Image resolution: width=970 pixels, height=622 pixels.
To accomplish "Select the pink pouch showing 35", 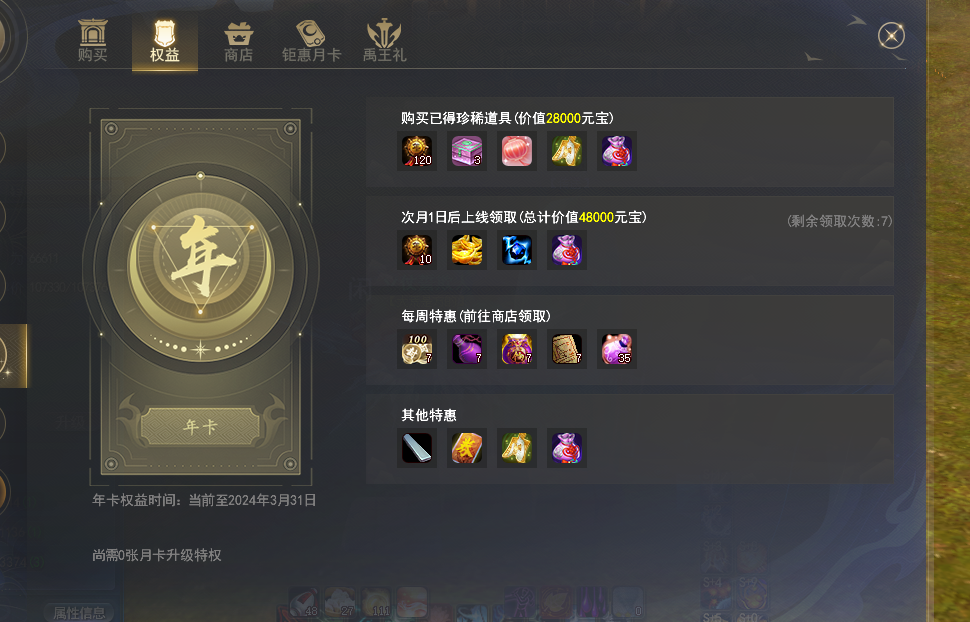I will tap(617, 349).
